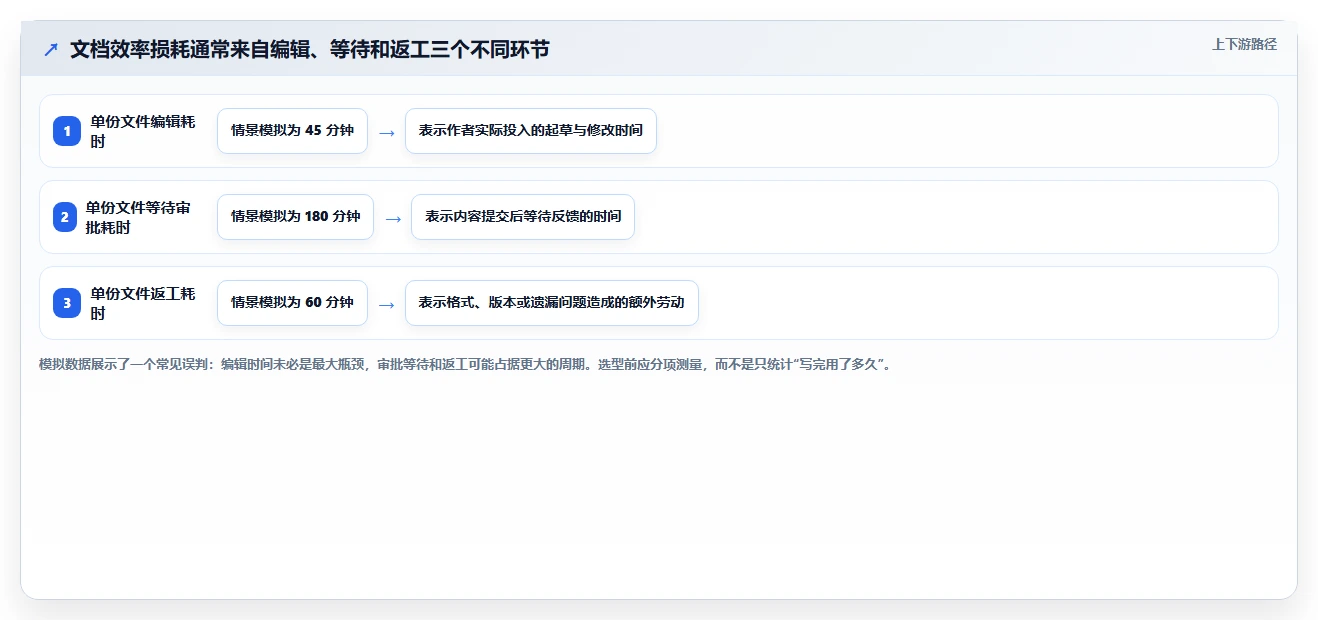Click the 情景模拟为 60 分钟 chip
This screenshot has width=1318, height=620.
coord(292,303)
